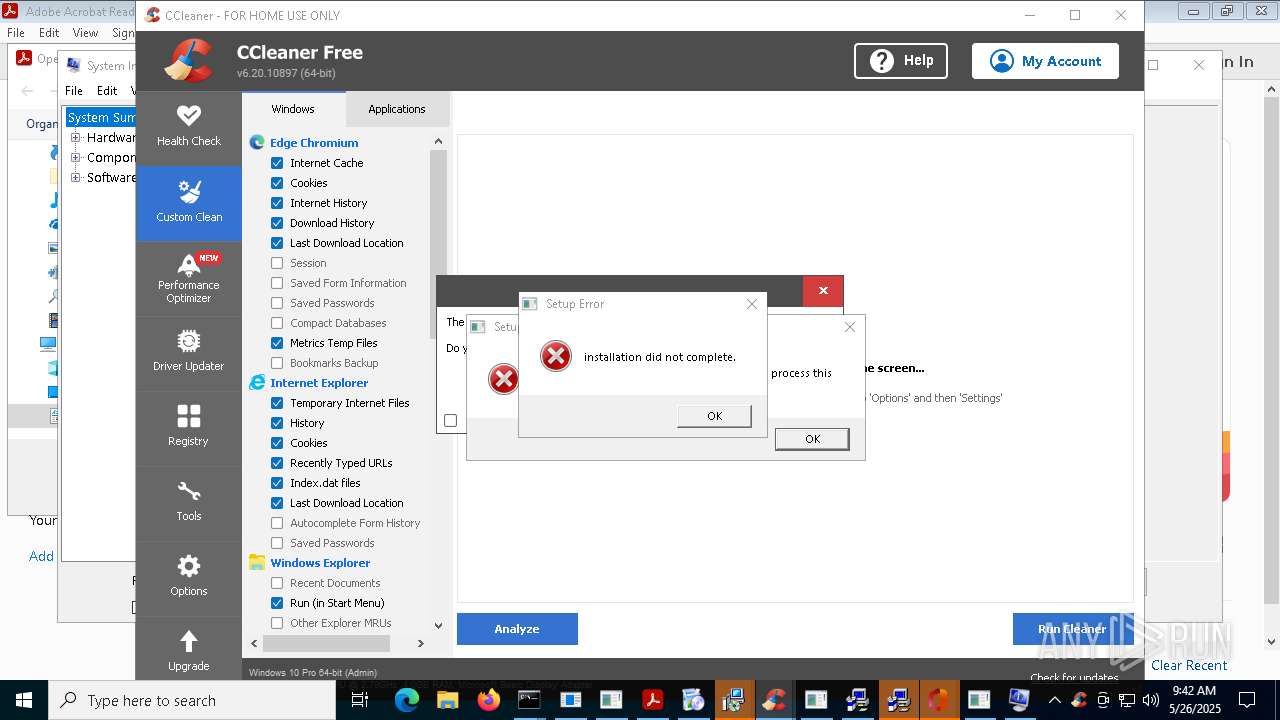Click OK in the Setup Error dialog
The width and height of the screenshot is (1280, 720).
[x=714, y=416]
